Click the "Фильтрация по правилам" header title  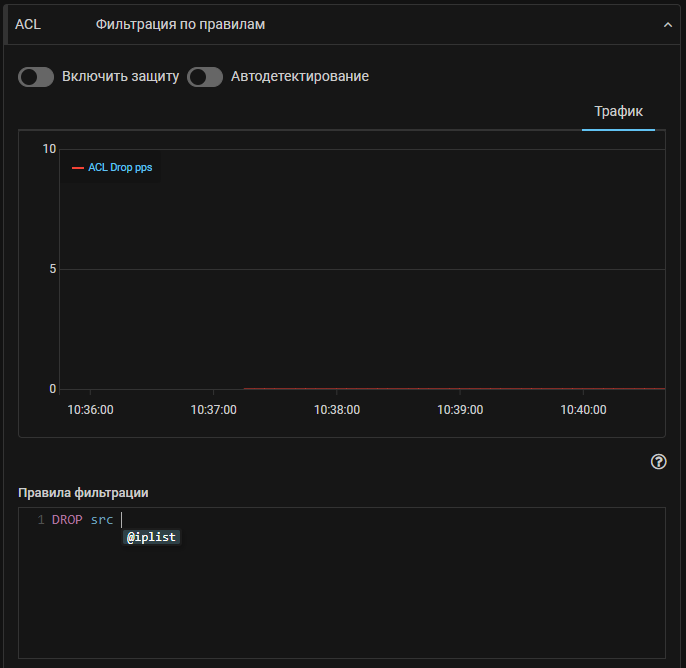pyautogui.click(x=180, y=24)
